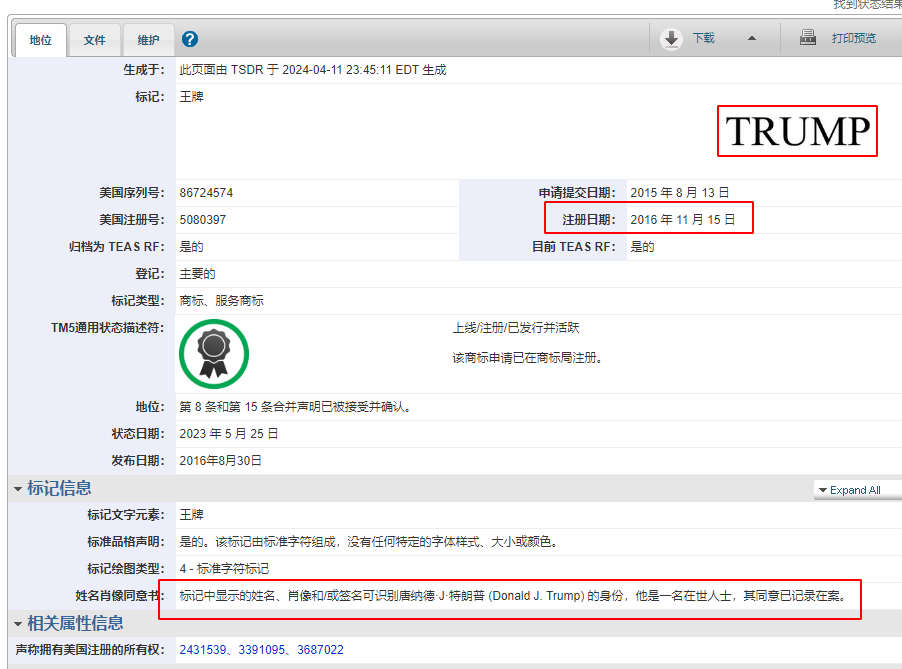Click the green registered-status ribbon badge

[x=214, y=354]
